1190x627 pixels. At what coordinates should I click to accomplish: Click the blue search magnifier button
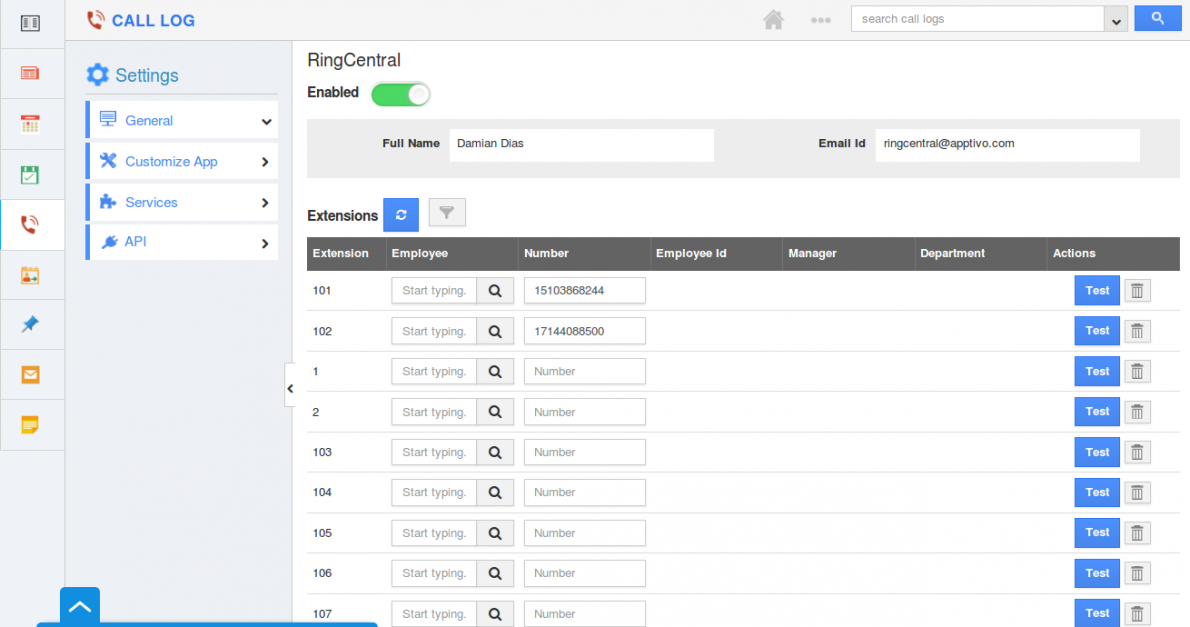1157,18
